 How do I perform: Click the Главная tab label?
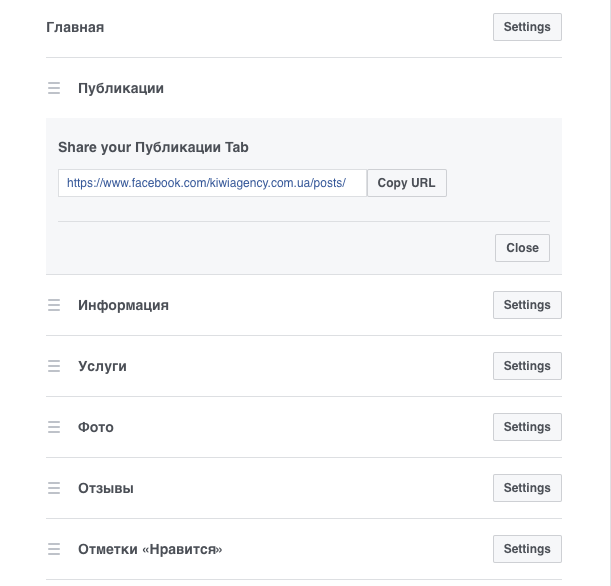pos(75,27)
